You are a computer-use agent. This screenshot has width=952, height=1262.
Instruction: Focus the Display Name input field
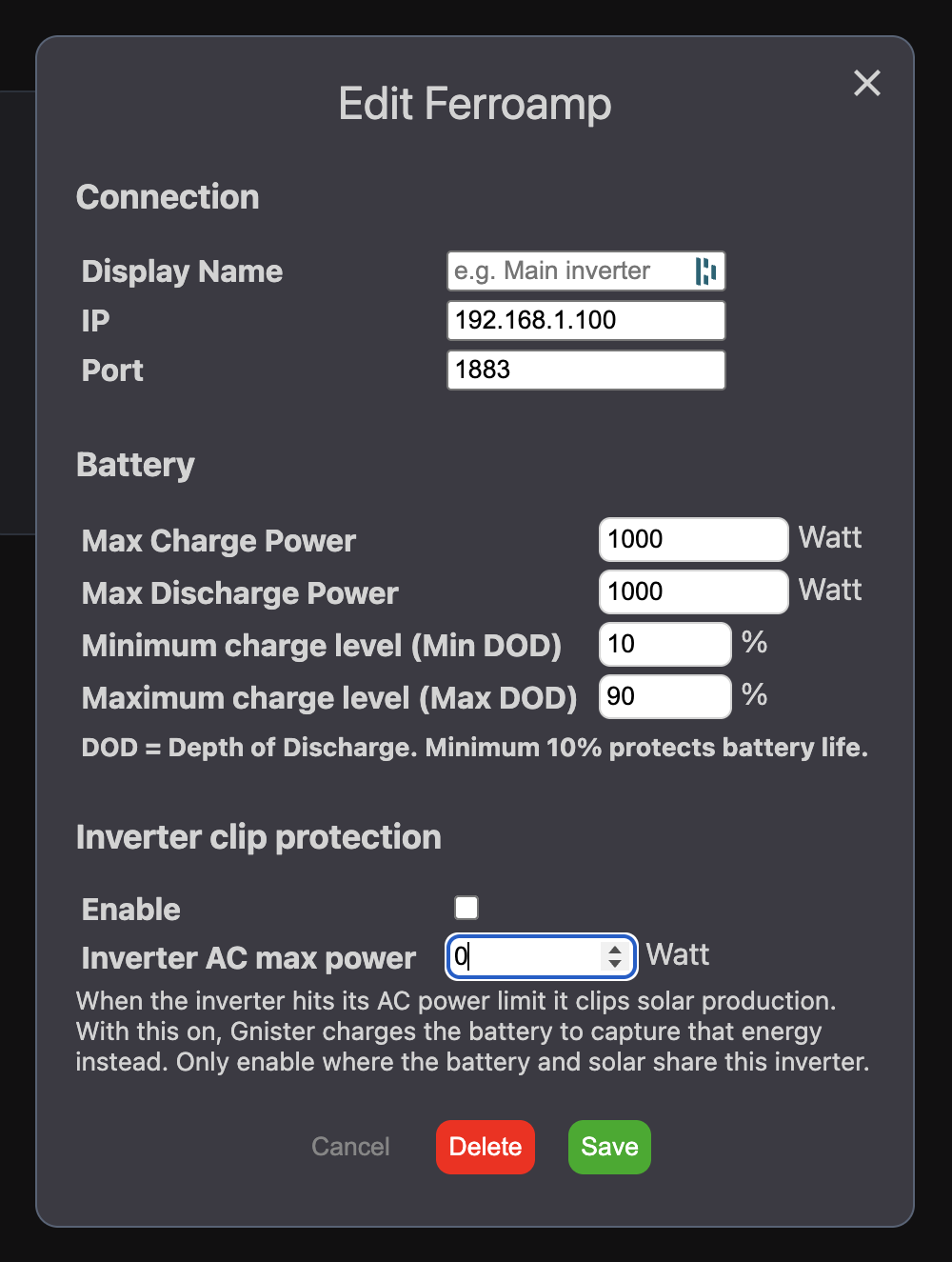click(x=586, y=271)
